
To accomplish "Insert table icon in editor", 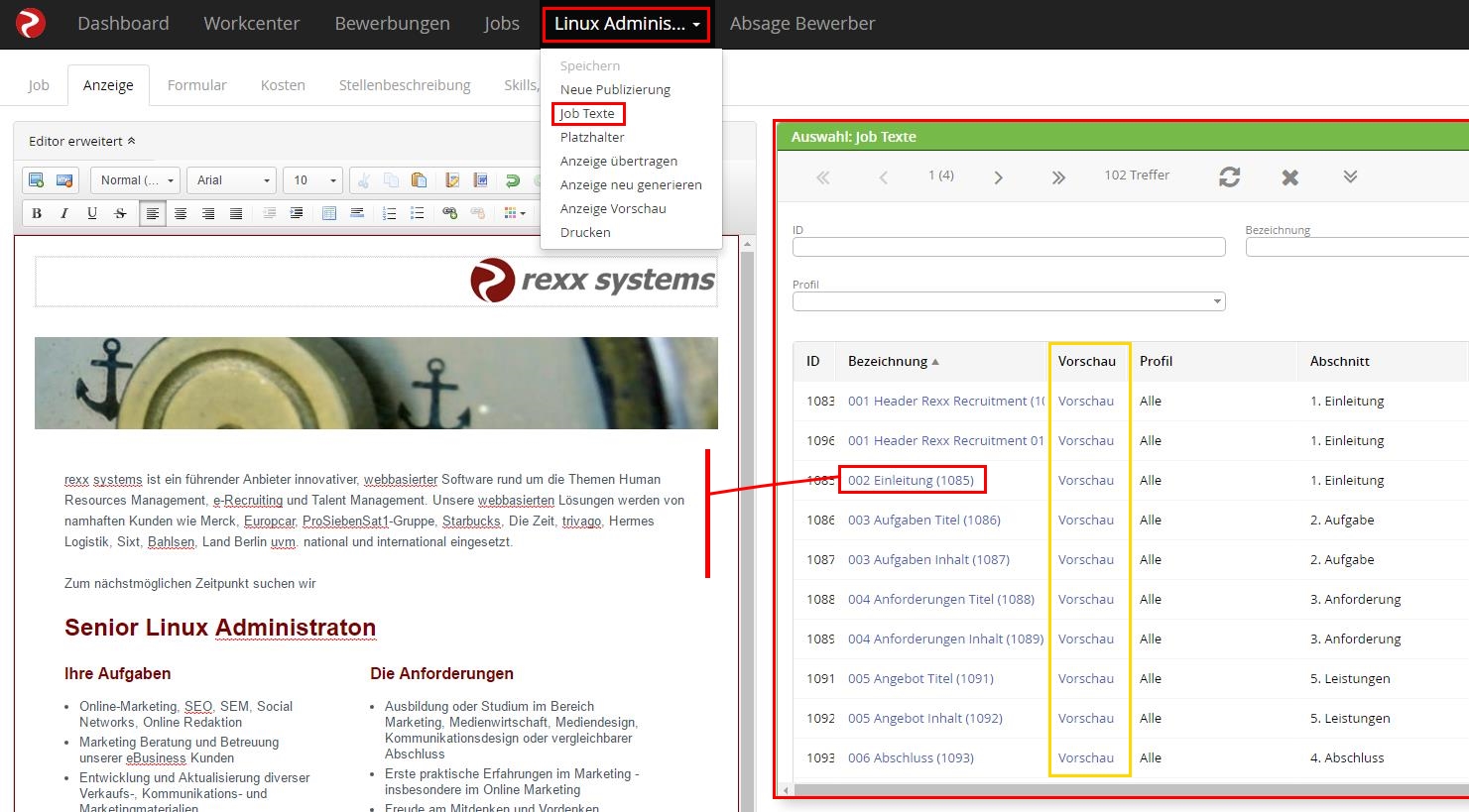I will click(329, 213).
